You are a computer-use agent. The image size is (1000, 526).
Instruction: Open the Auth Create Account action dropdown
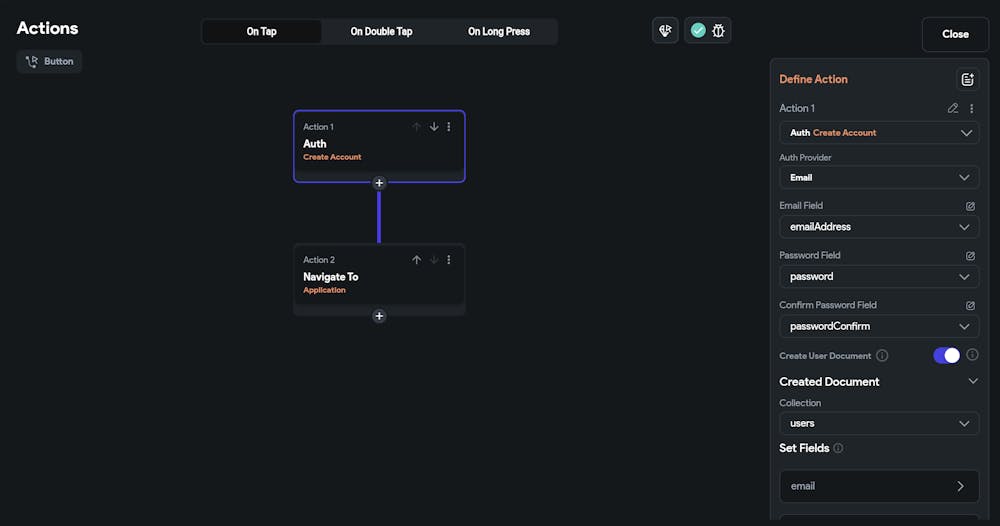(879, 133)
